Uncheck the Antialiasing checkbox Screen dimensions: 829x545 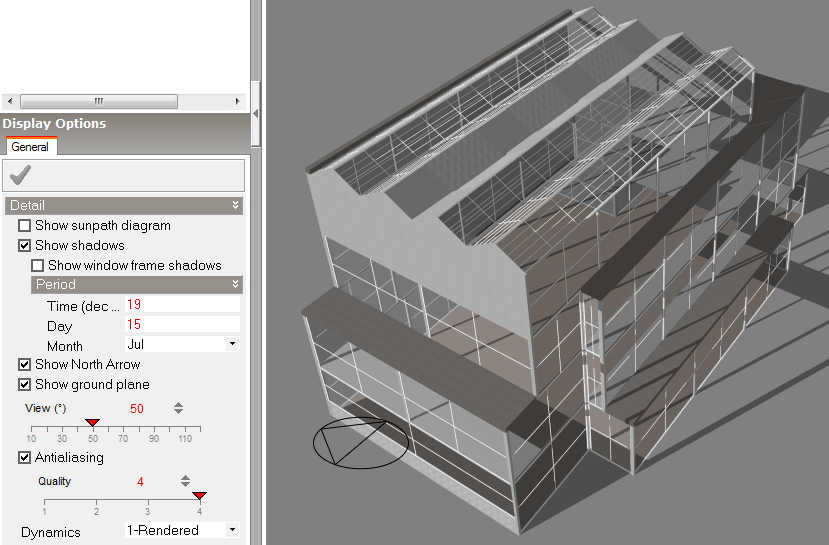point(25,458)
